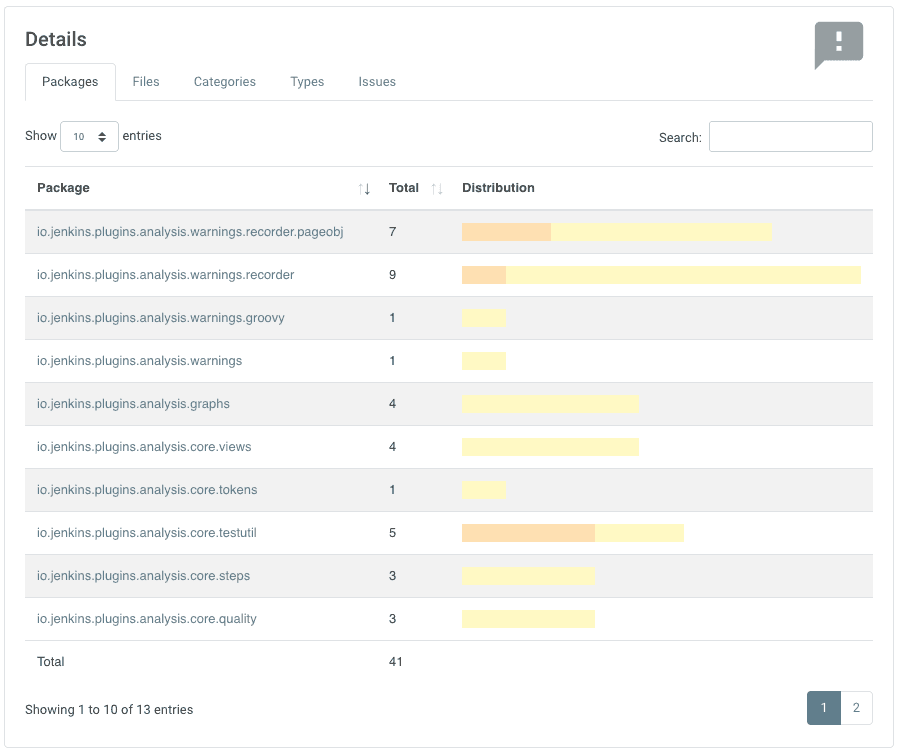
Task: Switch to the Categories tab
Action: point(224,81)
